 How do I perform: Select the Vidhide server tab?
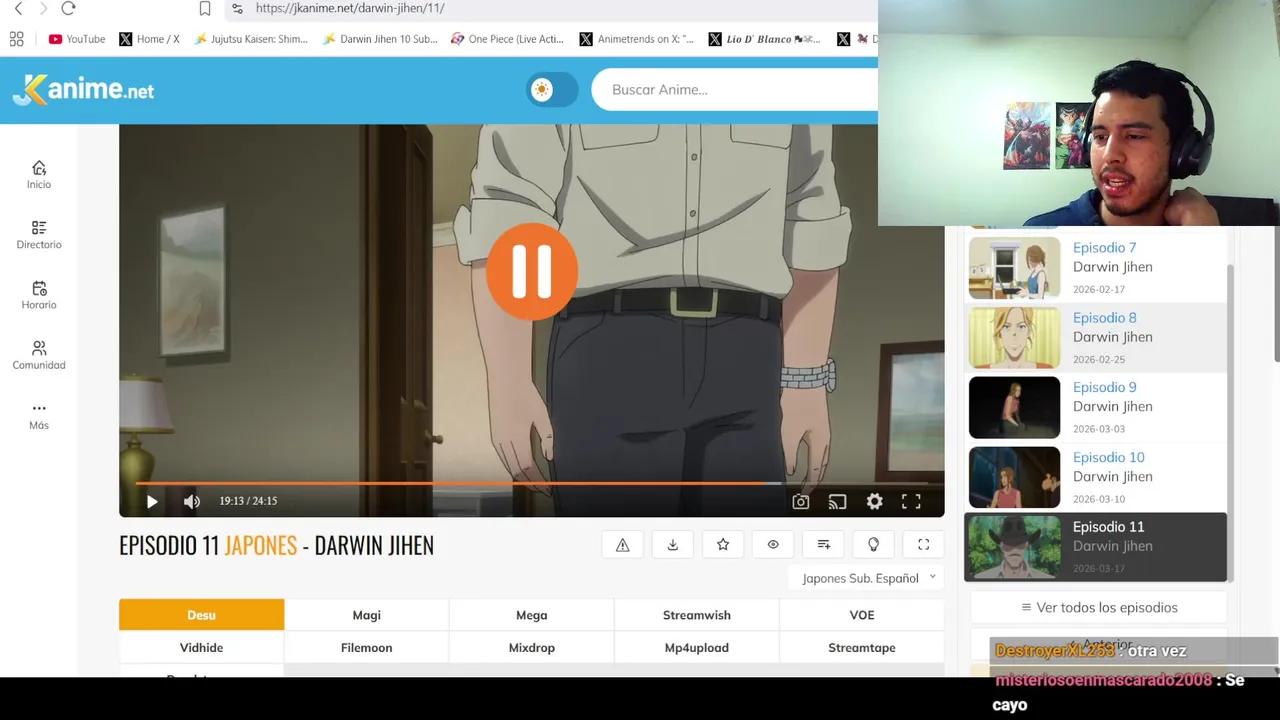(x=201, y=647)
